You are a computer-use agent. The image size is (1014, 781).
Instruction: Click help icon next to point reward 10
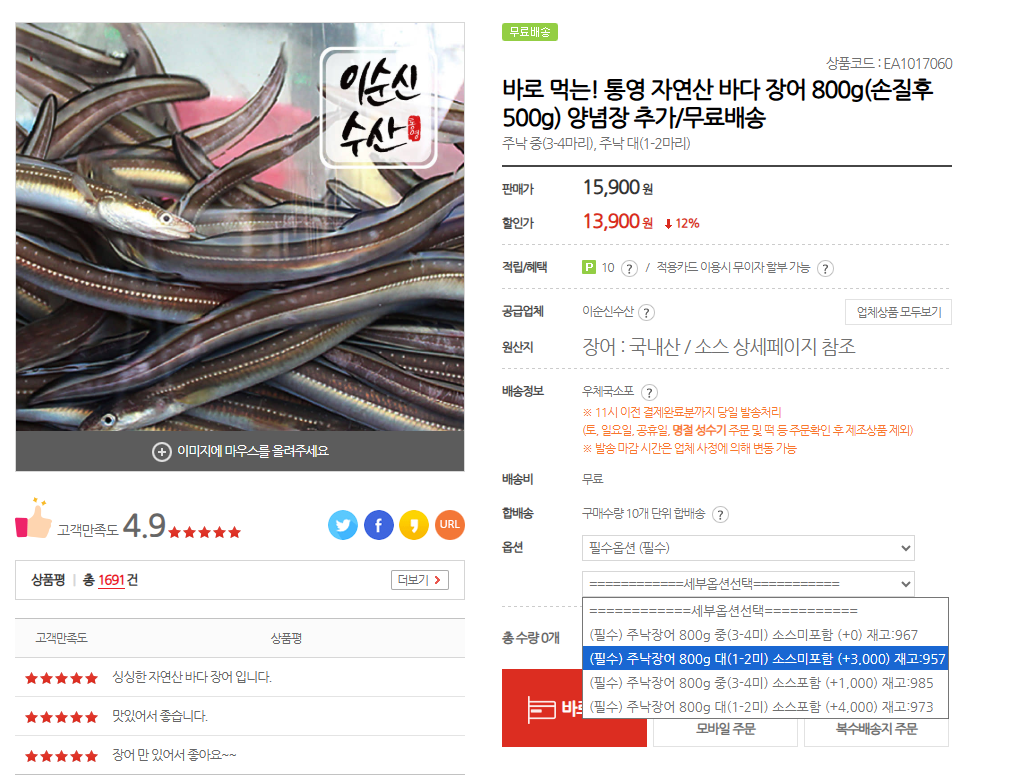[x=629, y=268]
